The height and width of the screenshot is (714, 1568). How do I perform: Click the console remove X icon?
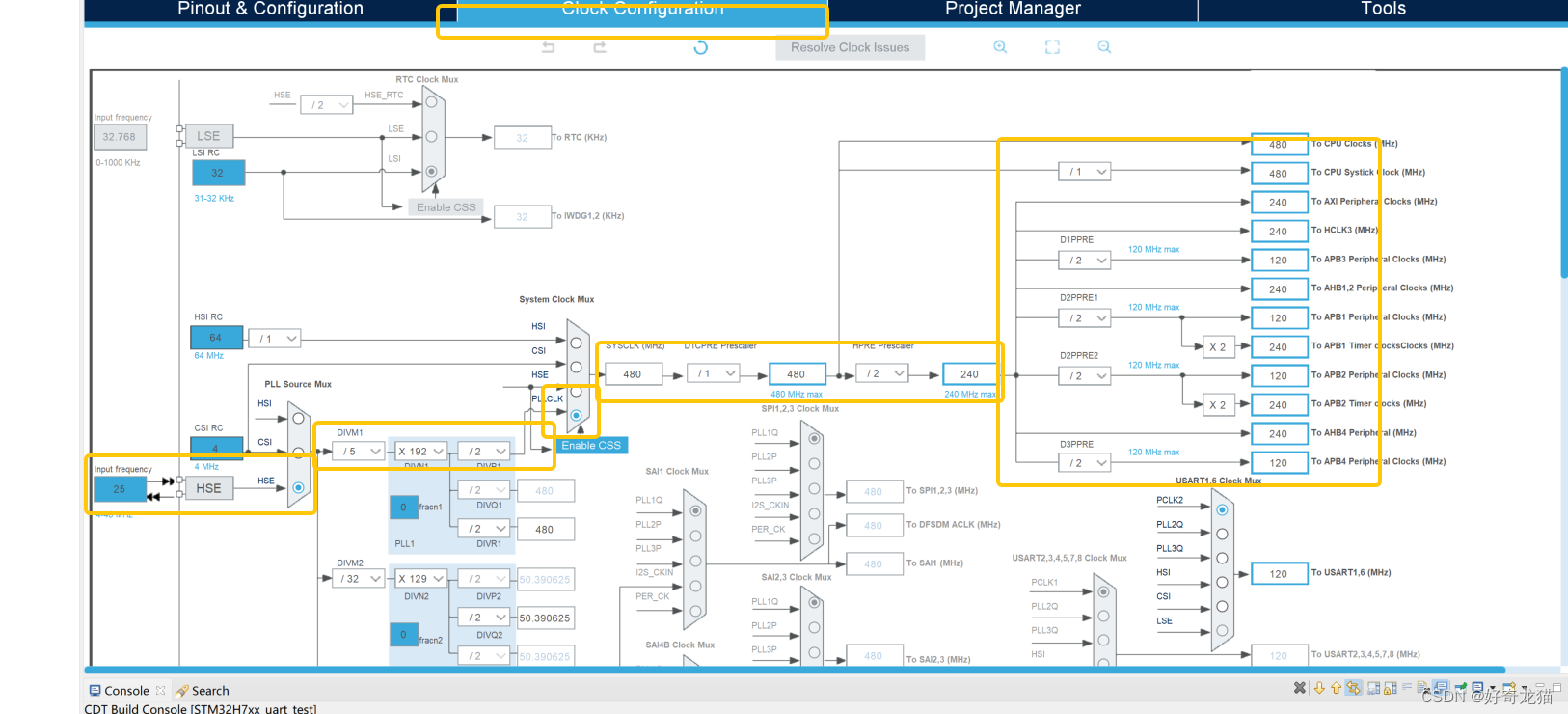1300,688
